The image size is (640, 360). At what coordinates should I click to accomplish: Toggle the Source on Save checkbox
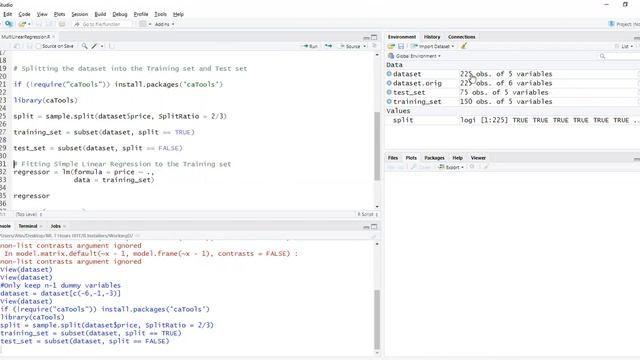click(x=39, y=46)
